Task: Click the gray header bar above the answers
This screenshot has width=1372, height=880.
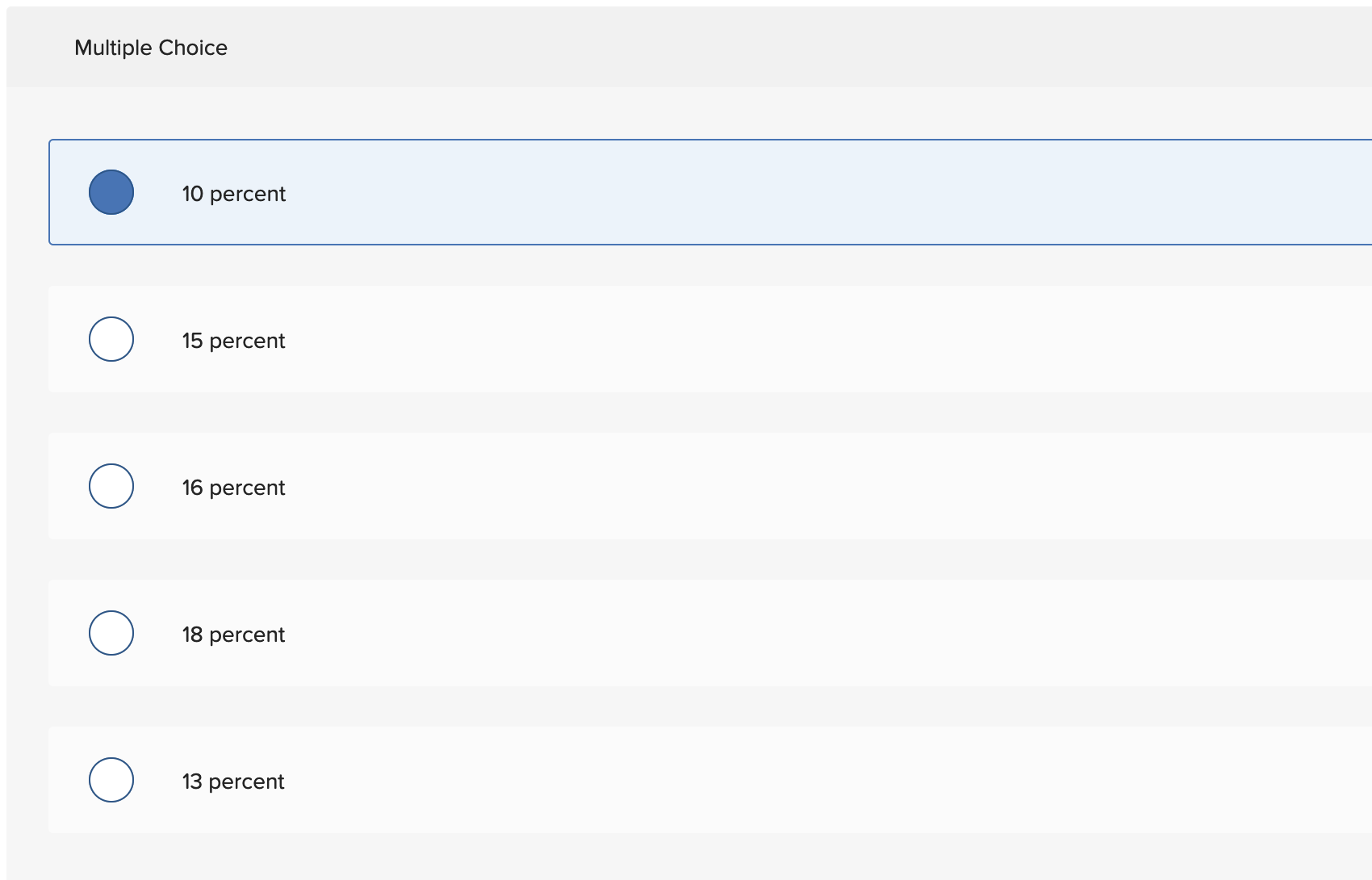Action: [686, 48]
